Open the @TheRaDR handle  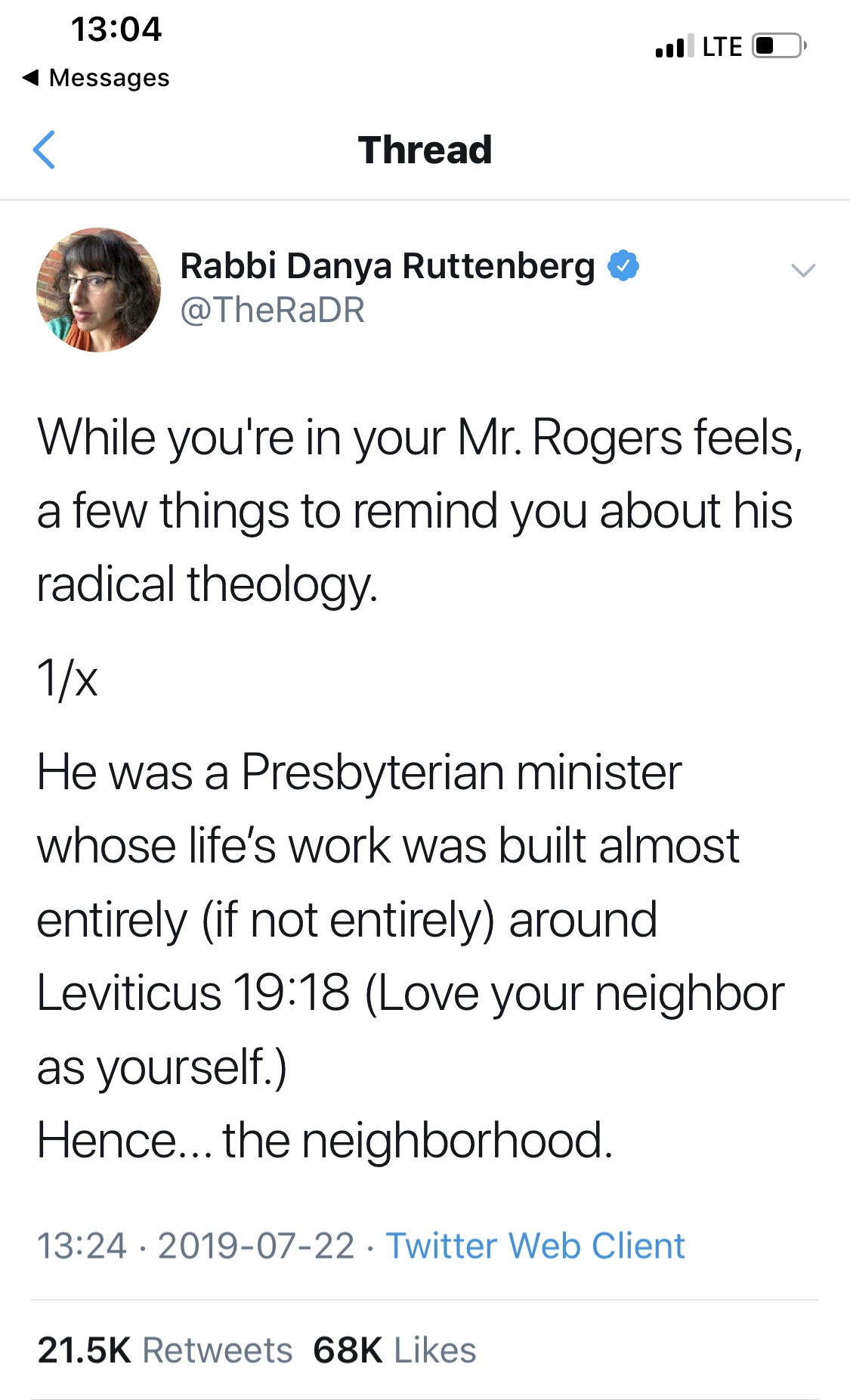[272, 310]
